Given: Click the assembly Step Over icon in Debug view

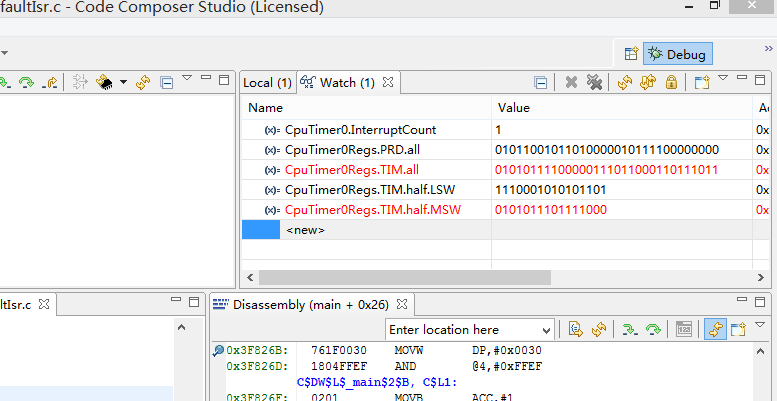Looking at the screenshot, I should coord(26,82).
